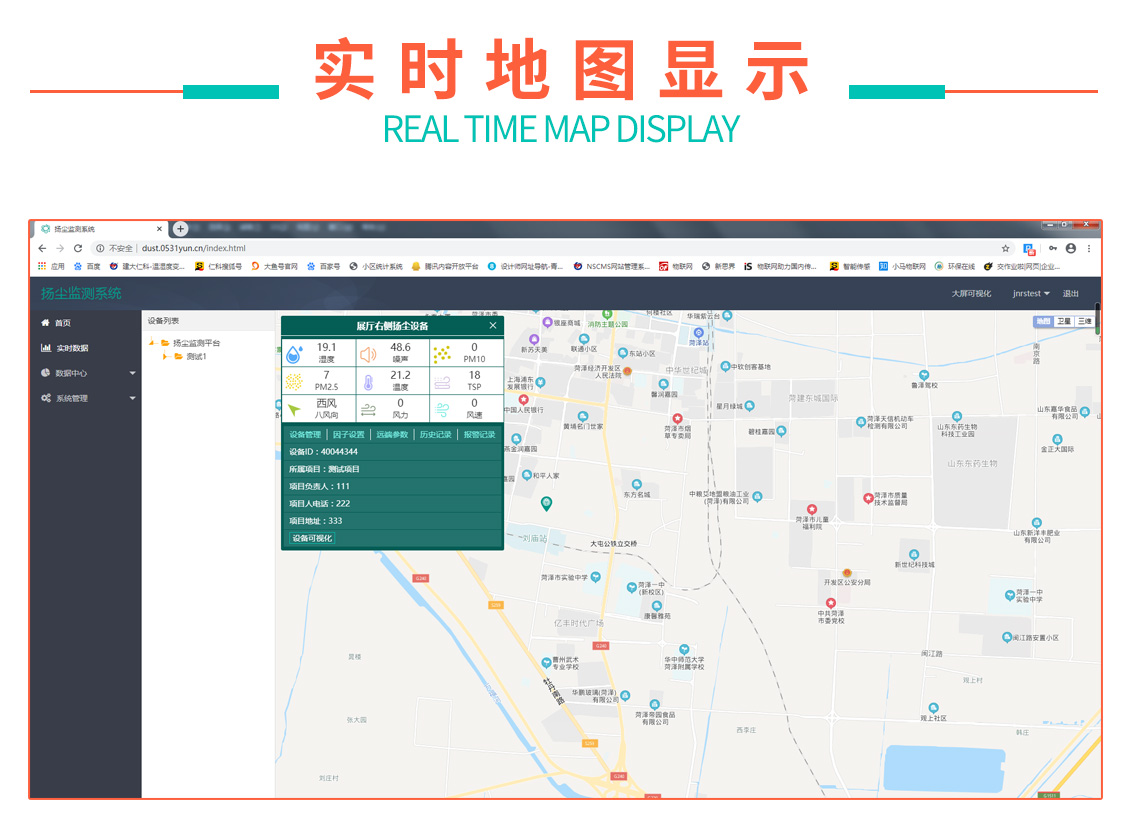Go to 首页 in sidebar
1130x838 pixels.
coord(62,323)
